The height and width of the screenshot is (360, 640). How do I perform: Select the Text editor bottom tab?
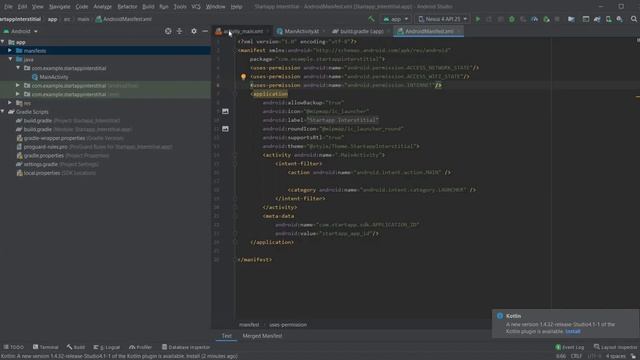tap(227, 336)
